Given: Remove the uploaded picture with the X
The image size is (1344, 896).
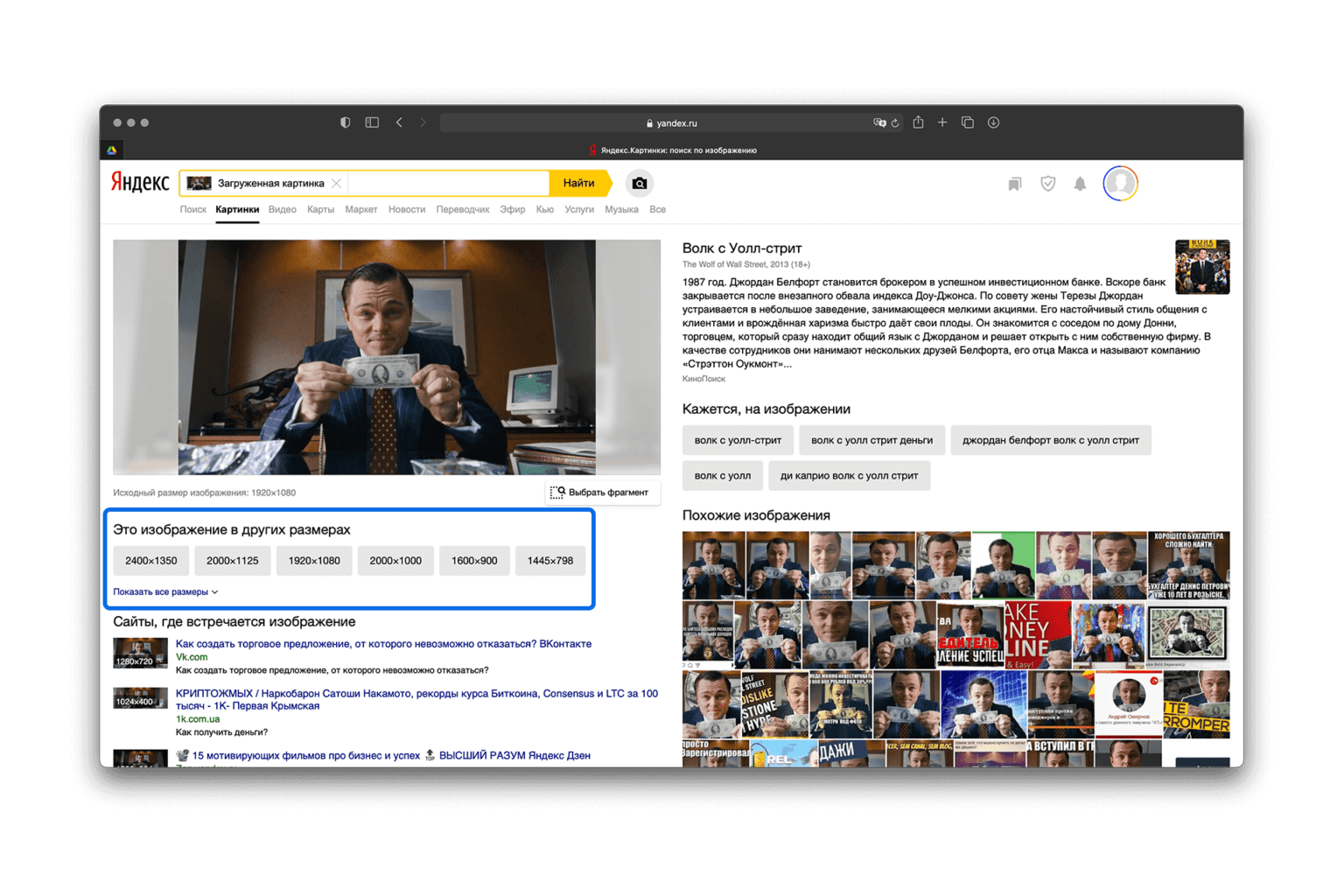Looking at the screenshot, I should point(336,183).
